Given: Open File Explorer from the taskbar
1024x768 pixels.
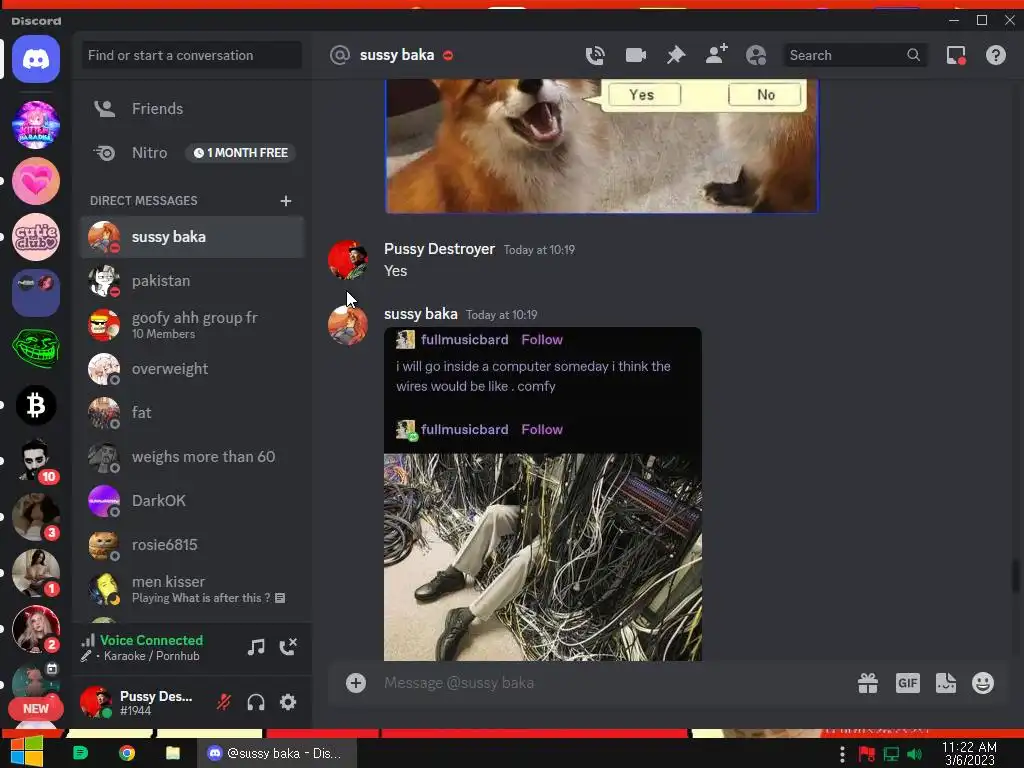Looking at the screenshot, I should (173, 754).
